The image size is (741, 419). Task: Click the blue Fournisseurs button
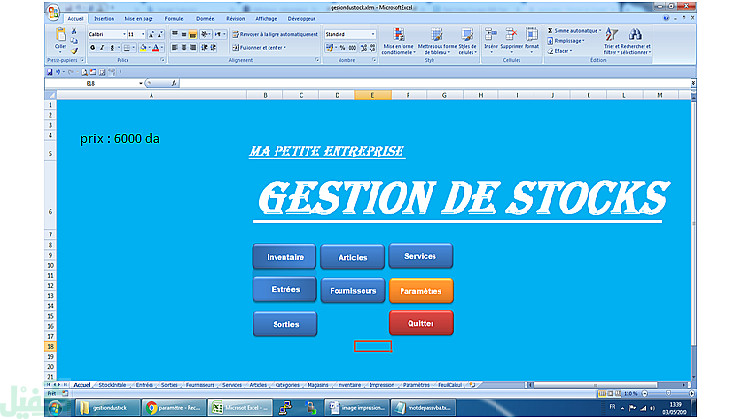pos(353,291)
